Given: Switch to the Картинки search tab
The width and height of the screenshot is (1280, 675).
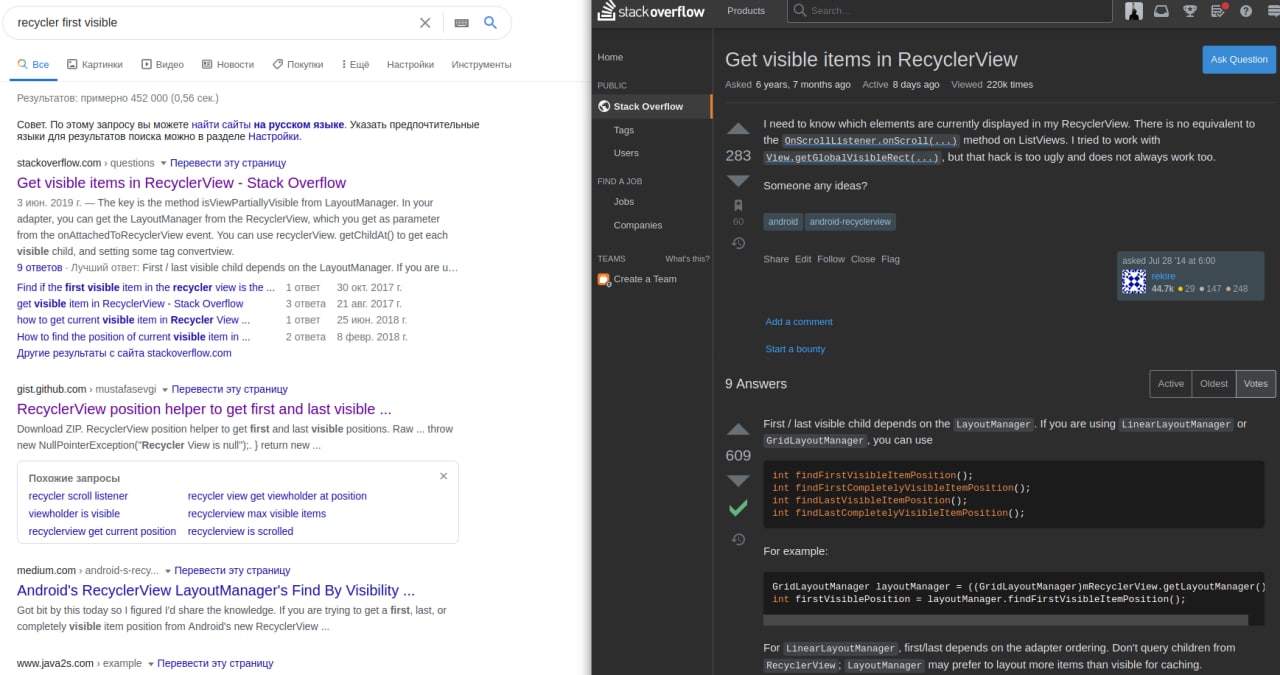Looking at the screenshot, I should (95, 64).
